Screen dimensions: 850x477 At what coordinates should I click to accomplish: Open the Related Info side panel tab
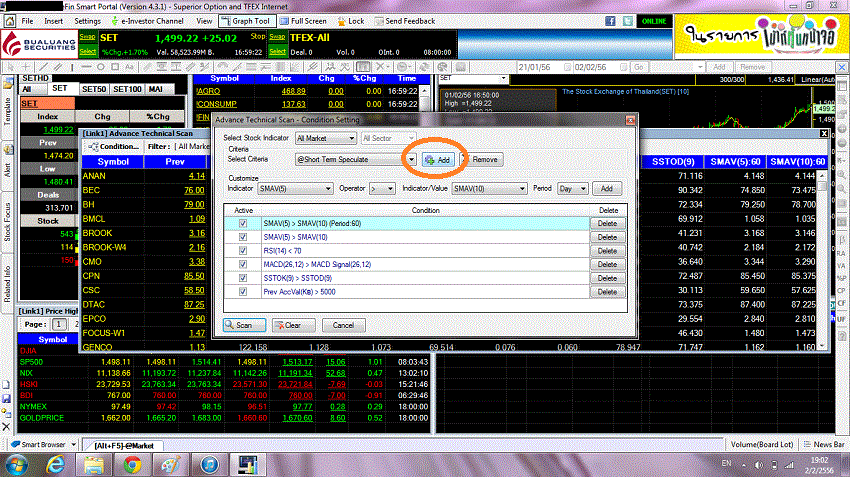point(8,283)
